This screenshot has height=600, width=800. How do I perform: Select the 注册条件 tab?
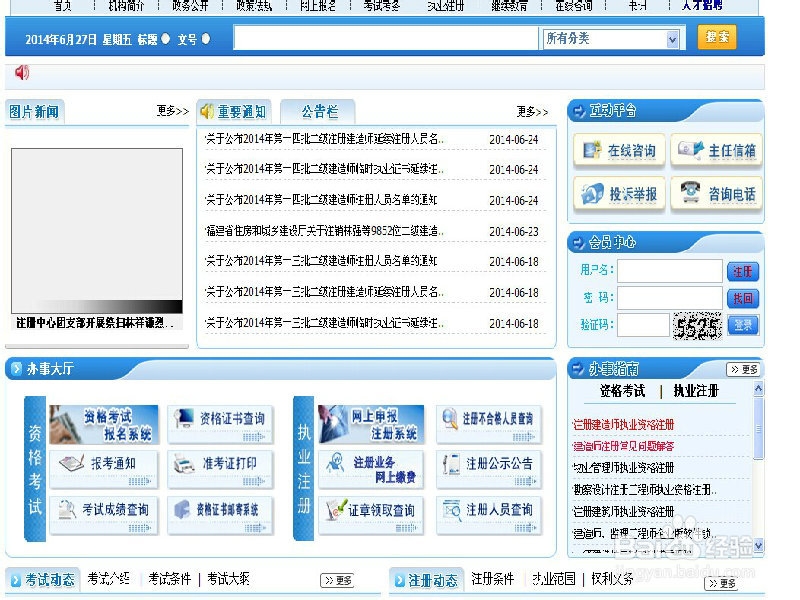[x=492, y=579]
